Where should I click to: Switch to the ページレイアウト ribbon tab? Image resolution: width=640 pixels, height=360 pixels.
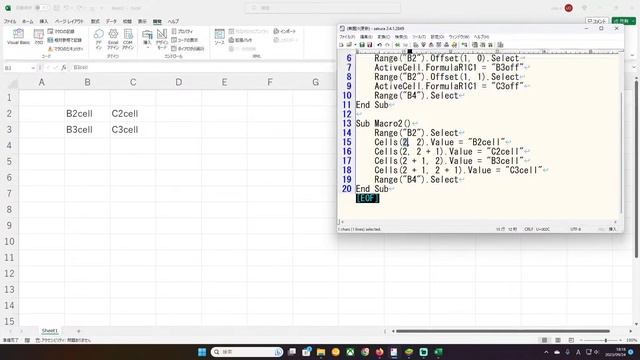pos(69,21)
